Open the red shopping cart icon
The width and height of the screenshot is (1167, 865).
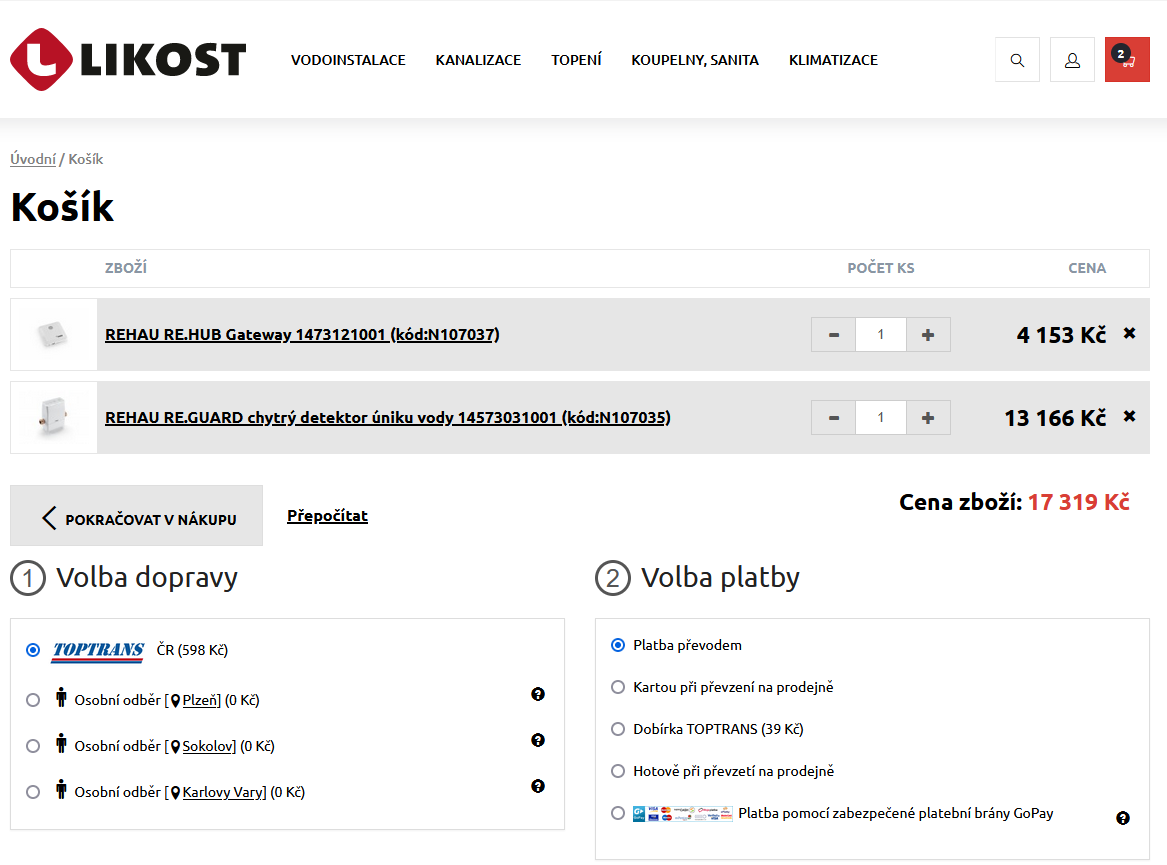point(1127,60)
